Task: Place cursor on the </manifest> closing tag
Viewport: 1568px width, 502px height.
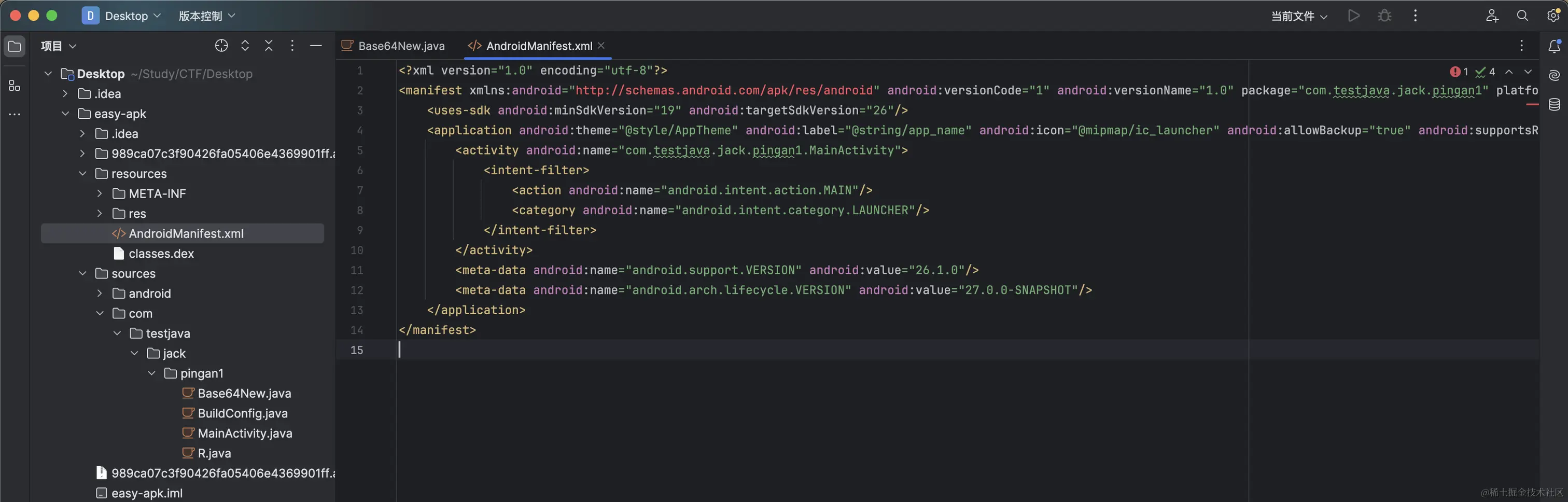Action: [437, 330]
